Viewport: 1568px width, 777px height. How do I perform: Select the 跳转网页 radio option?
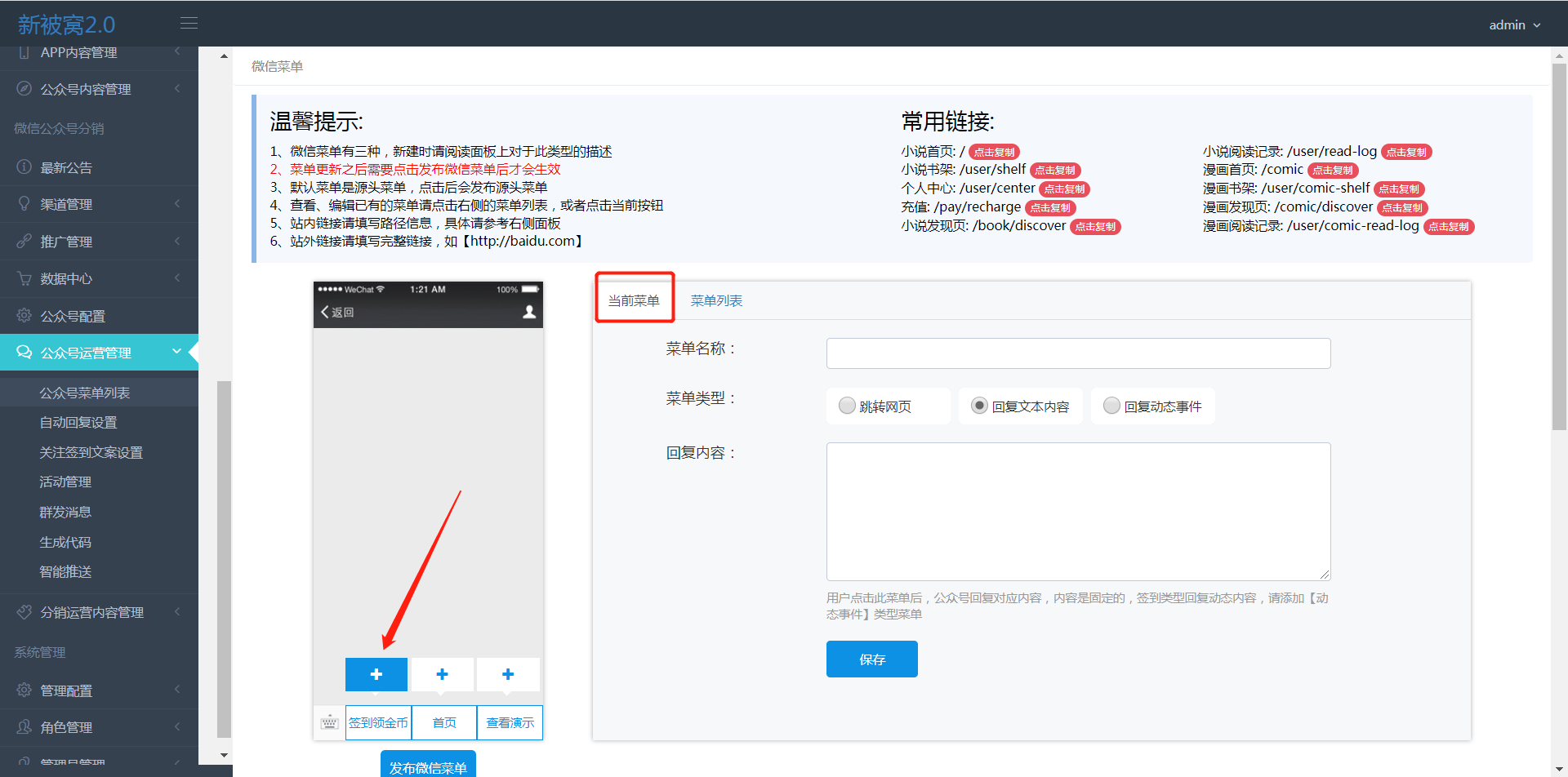coord(847,406)
